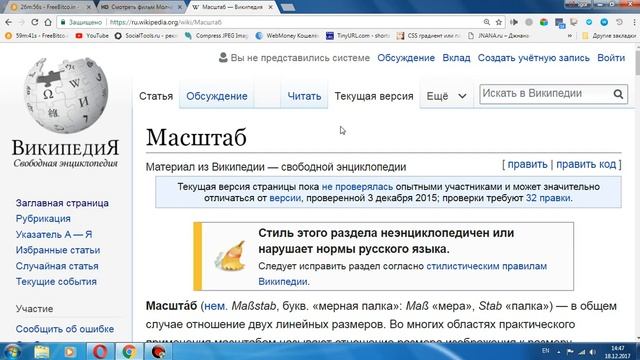Select the Читать tab
The image size is (640, 360).
pyautogui.click(x=304, y=96)
